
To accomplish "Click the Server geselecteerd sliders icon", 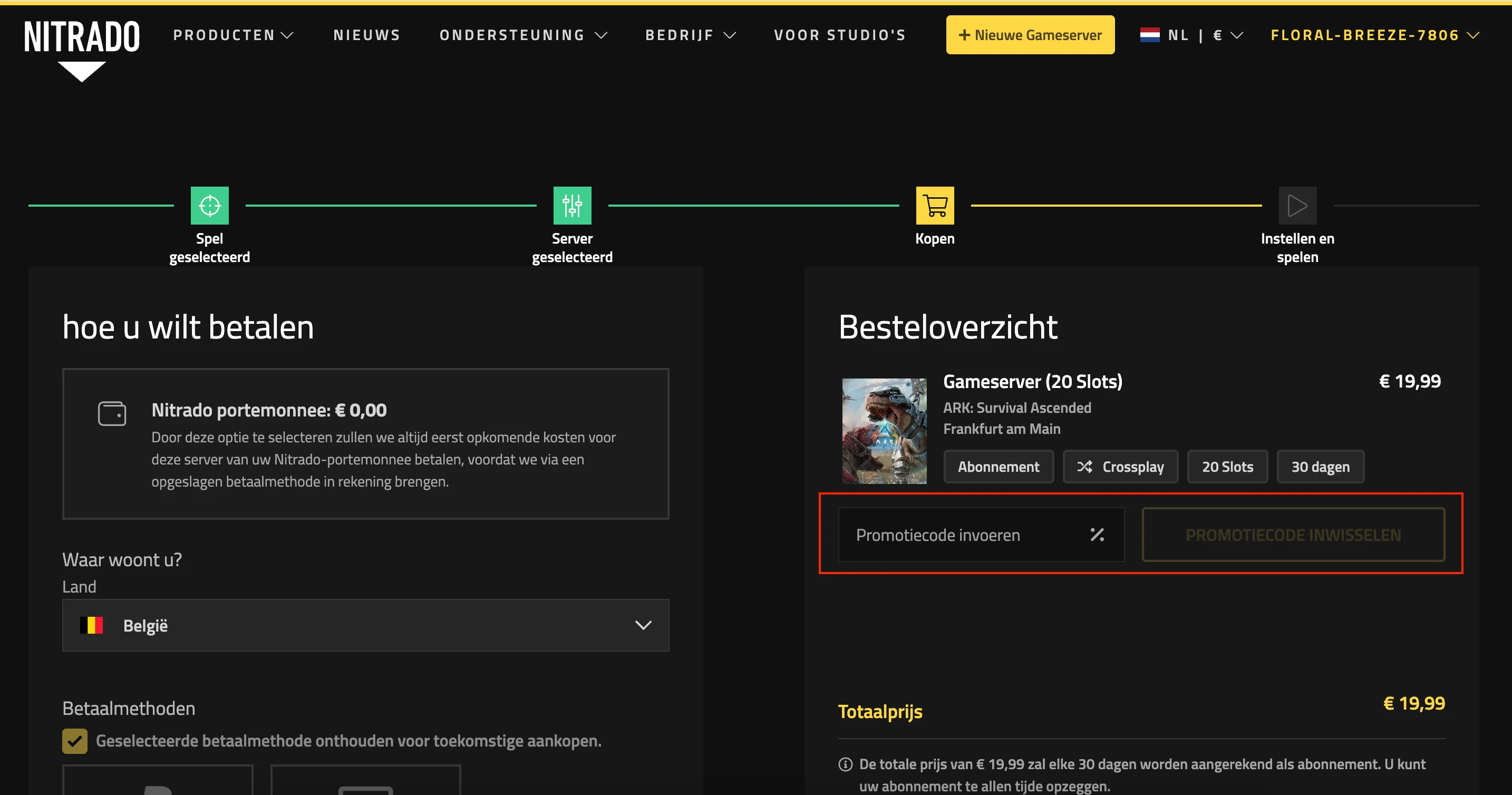I will tap(571, 205).
